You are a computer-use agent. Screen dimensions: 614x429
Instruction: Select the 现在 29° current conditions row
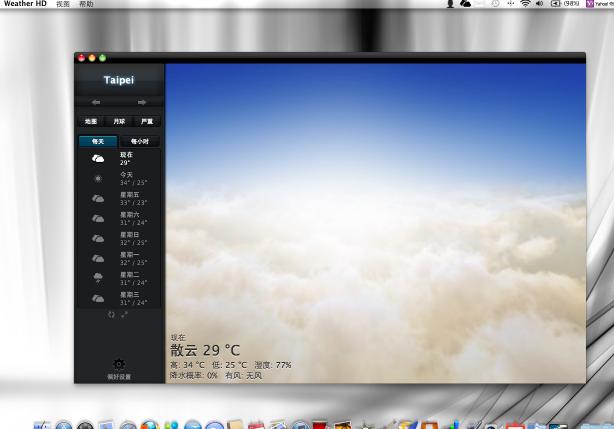[x=119, y=158]
